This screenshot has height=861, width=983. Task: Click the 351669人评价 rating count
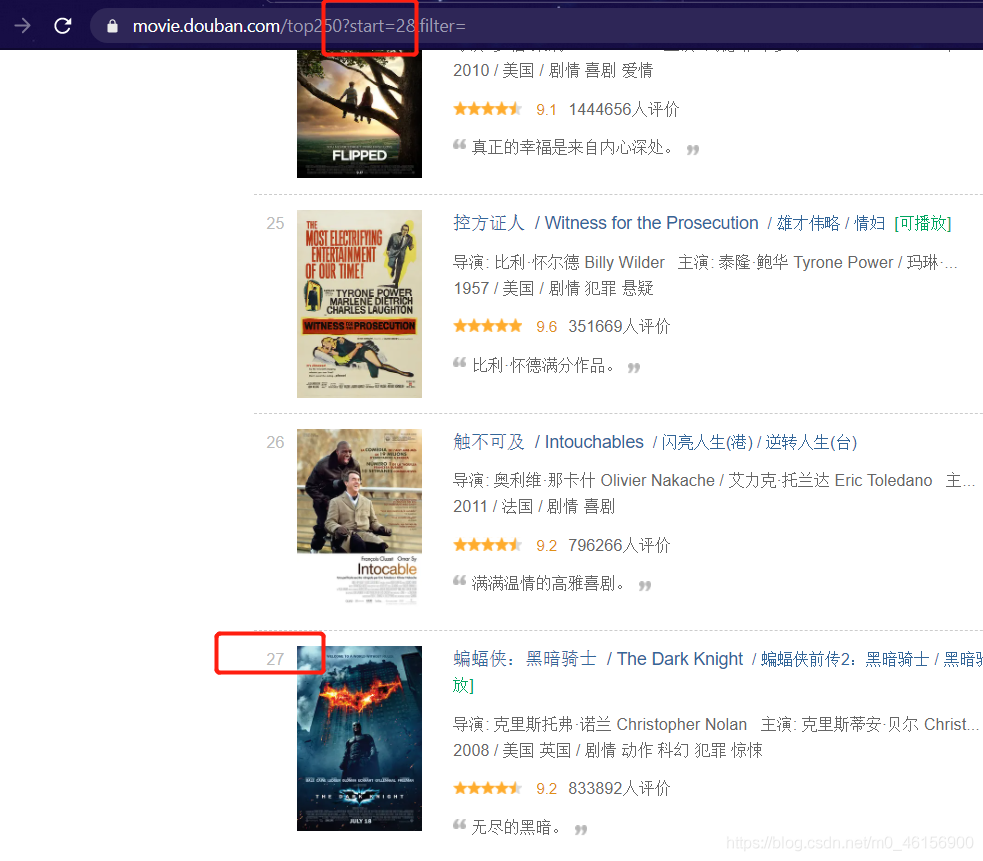(x=619, y=326)
